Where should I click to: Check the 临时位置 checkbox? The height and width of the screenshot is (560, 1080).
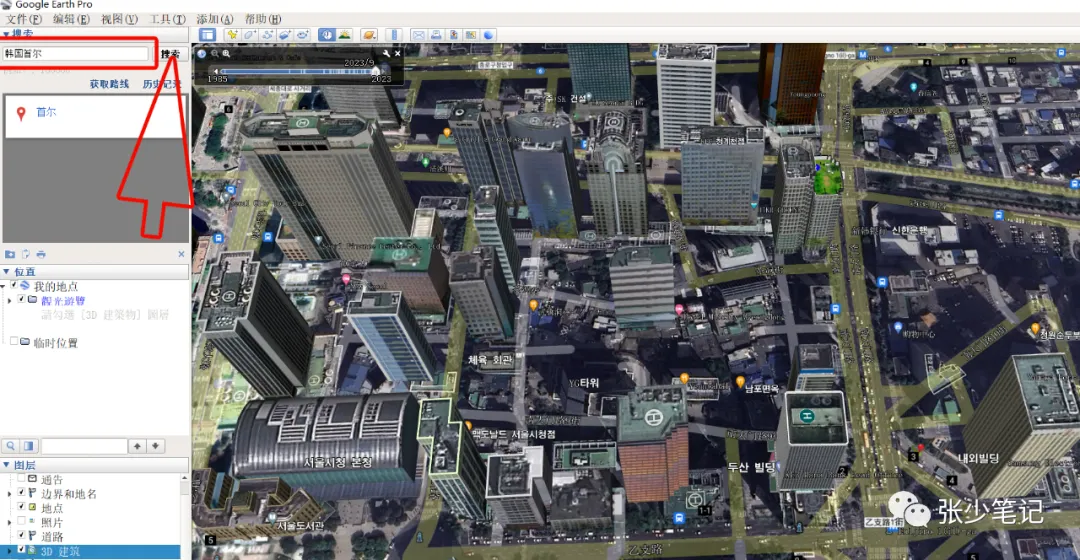(14, 341)
